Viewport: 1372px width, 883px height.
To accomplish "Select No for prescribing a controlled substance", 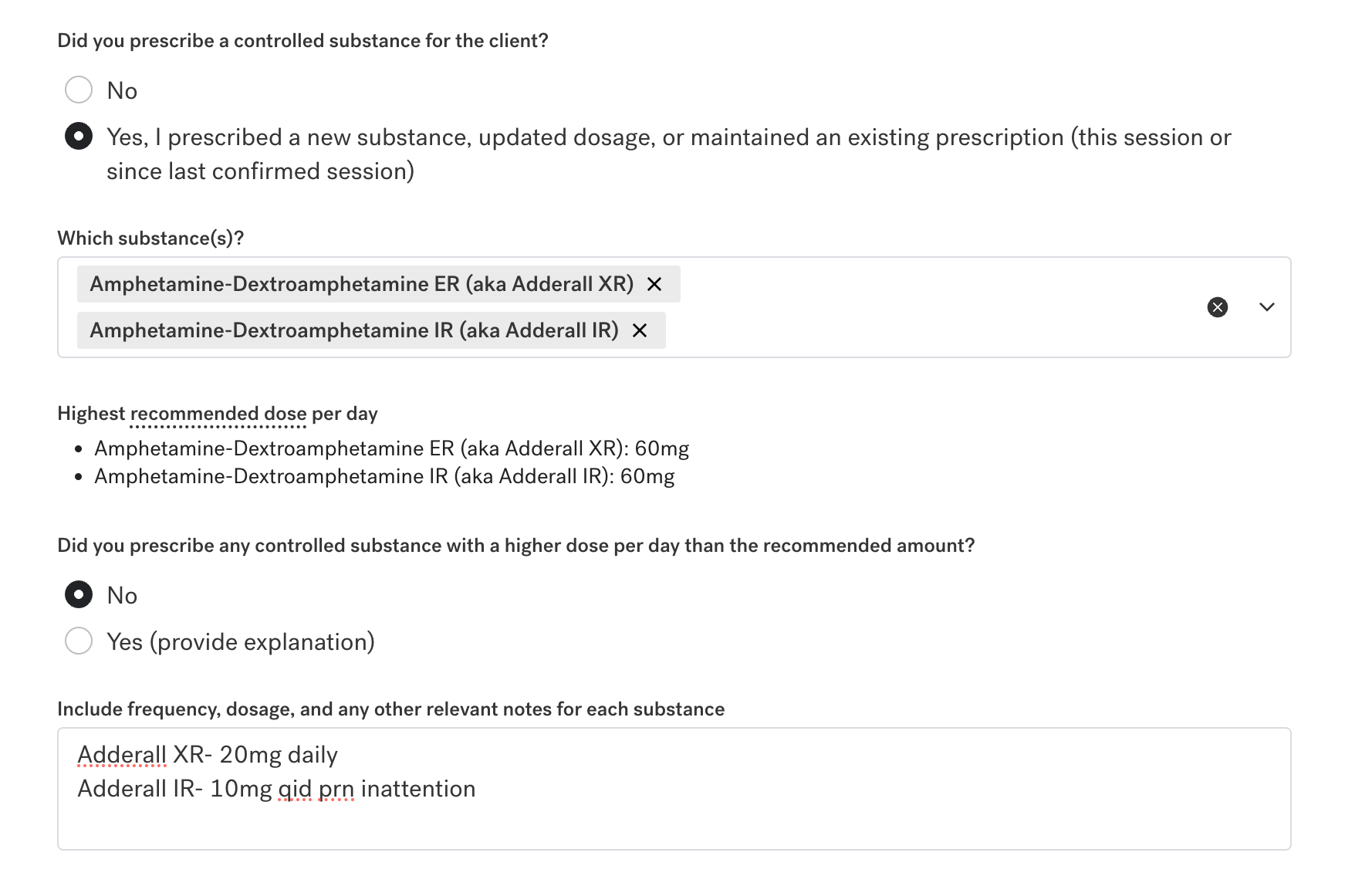I will click(79, 90).
